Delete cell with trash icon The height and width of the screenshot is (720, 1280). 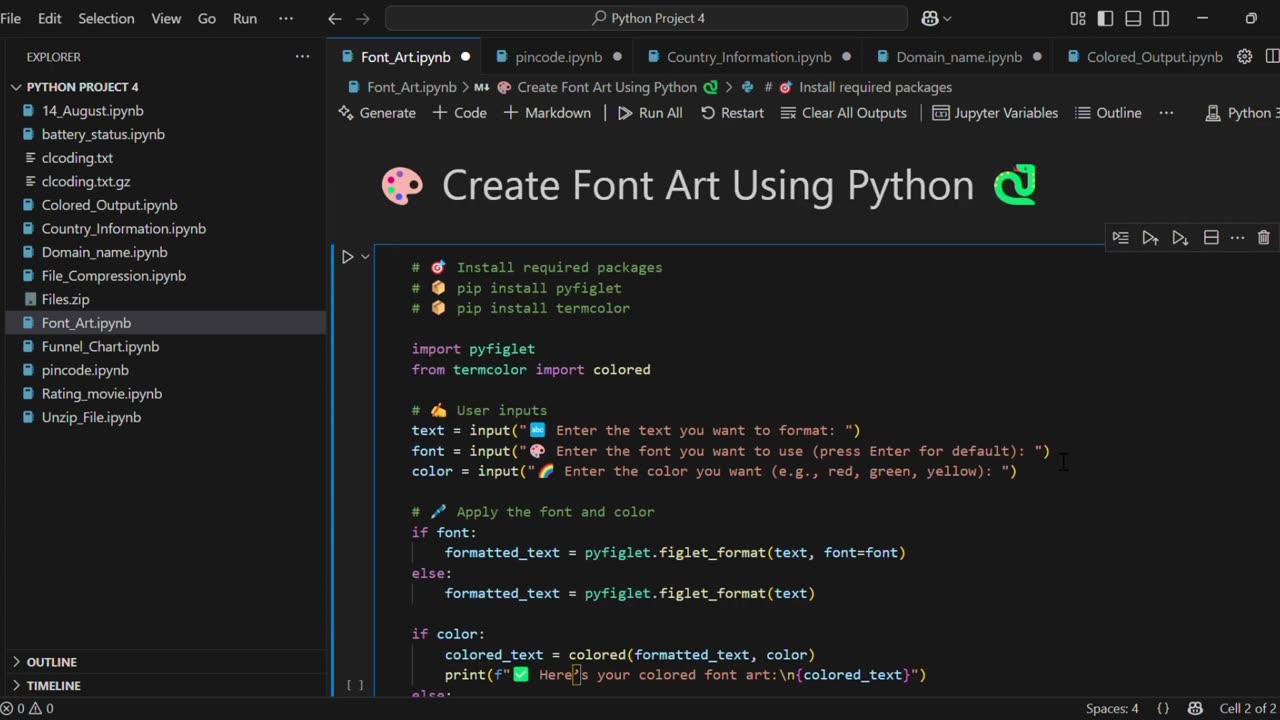[x=1264, y=238]
